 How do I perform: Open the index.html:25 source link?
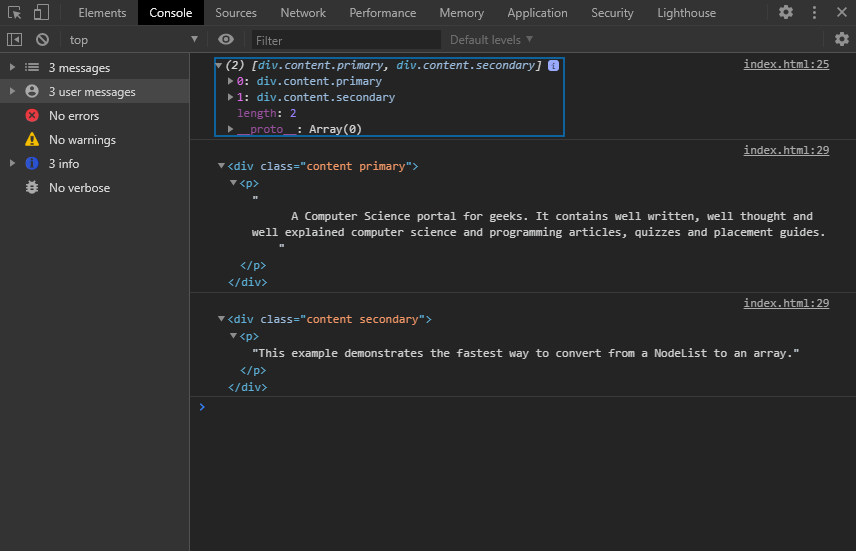click(x=786, y=64)
